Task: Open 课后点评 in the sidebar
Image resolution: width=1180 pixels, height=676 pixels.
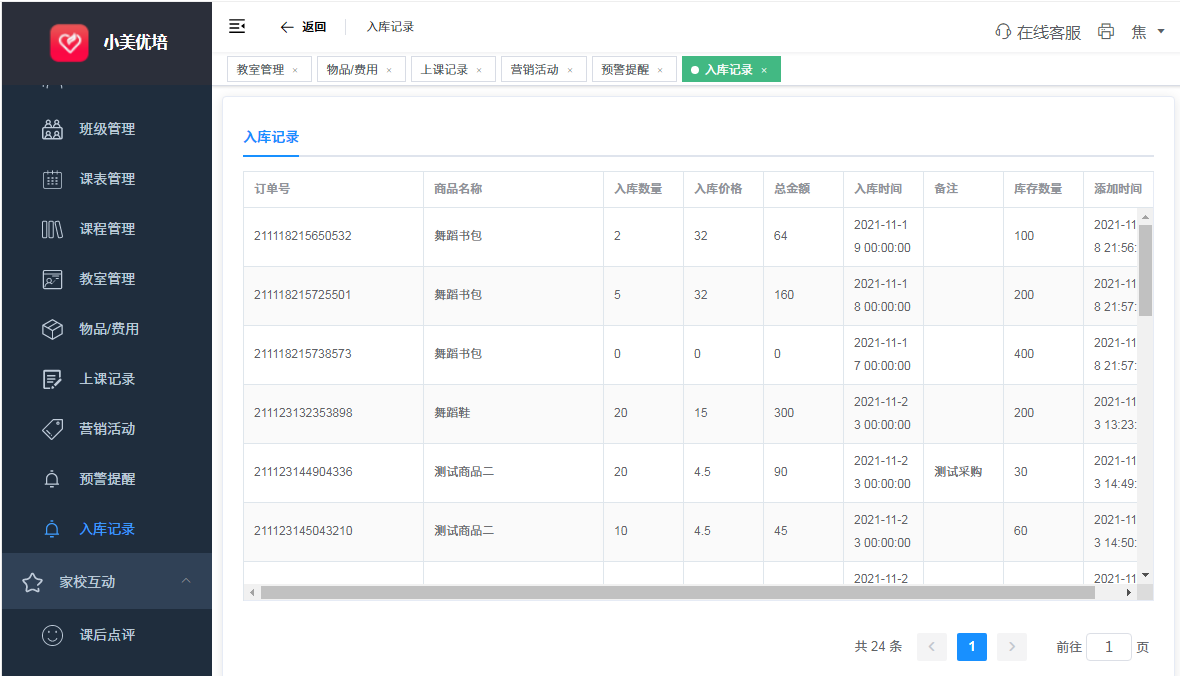Action: pyautogui.click(x=107, y=635)
